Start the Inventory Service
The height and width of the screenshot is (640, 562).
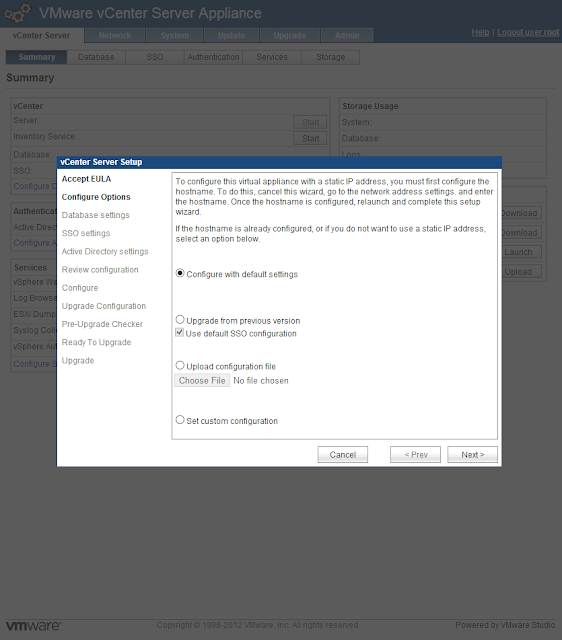(310, 138)
